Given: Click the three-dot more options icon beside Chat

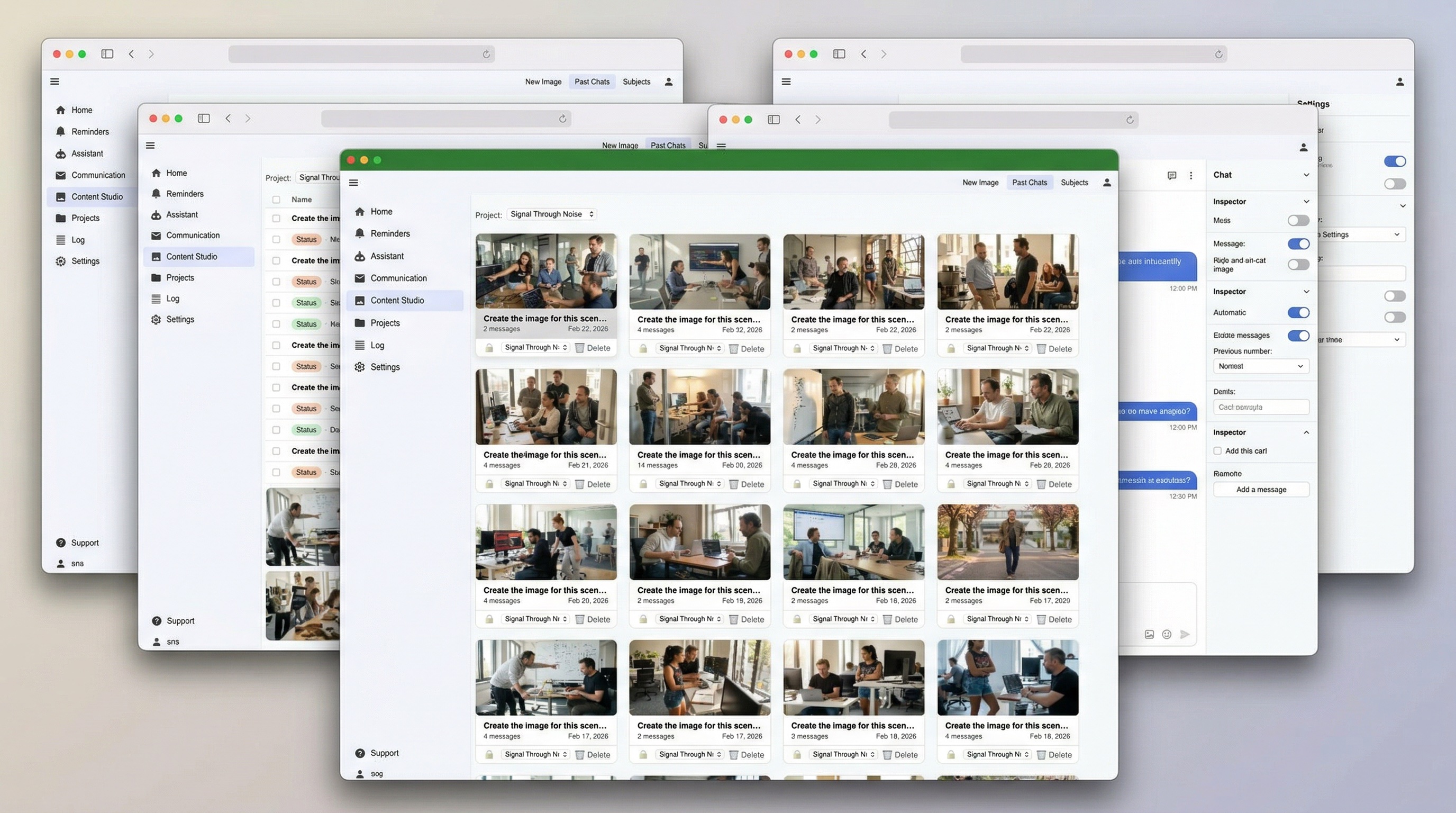Looking at the screenshot, I should pos(1191,176).
